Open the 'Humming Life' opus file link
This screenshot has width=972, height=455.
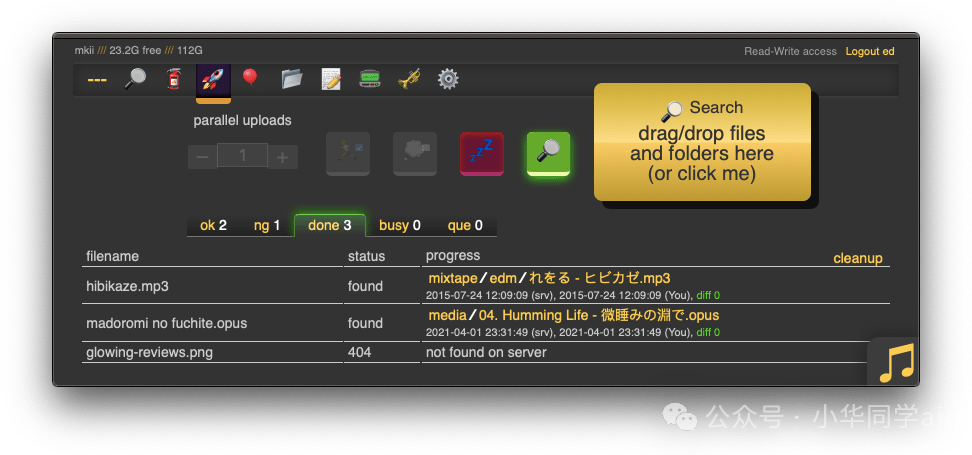pos(599,315)
